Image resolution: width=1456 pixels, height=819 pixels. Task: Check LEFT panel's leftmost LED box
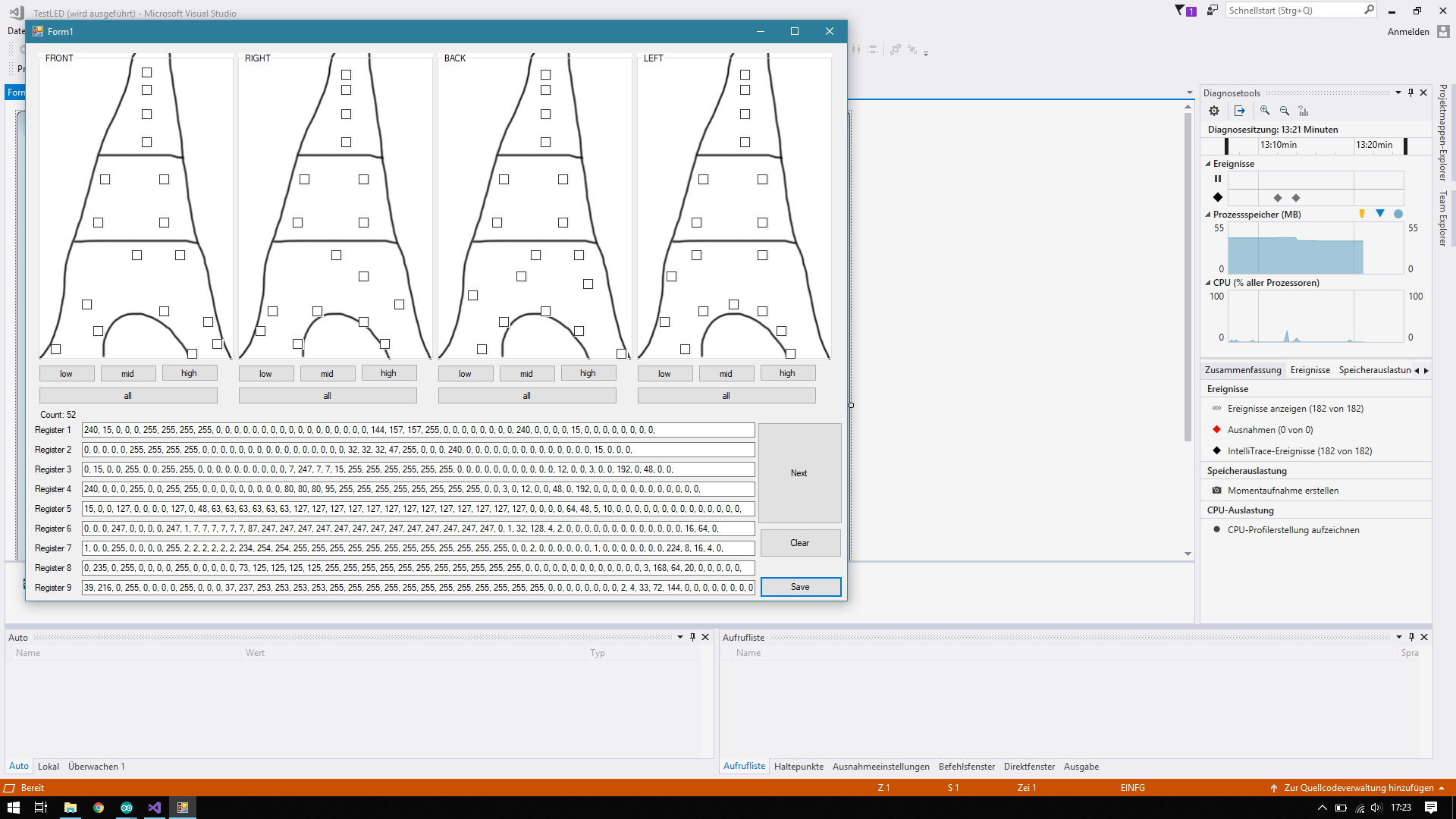665,322
